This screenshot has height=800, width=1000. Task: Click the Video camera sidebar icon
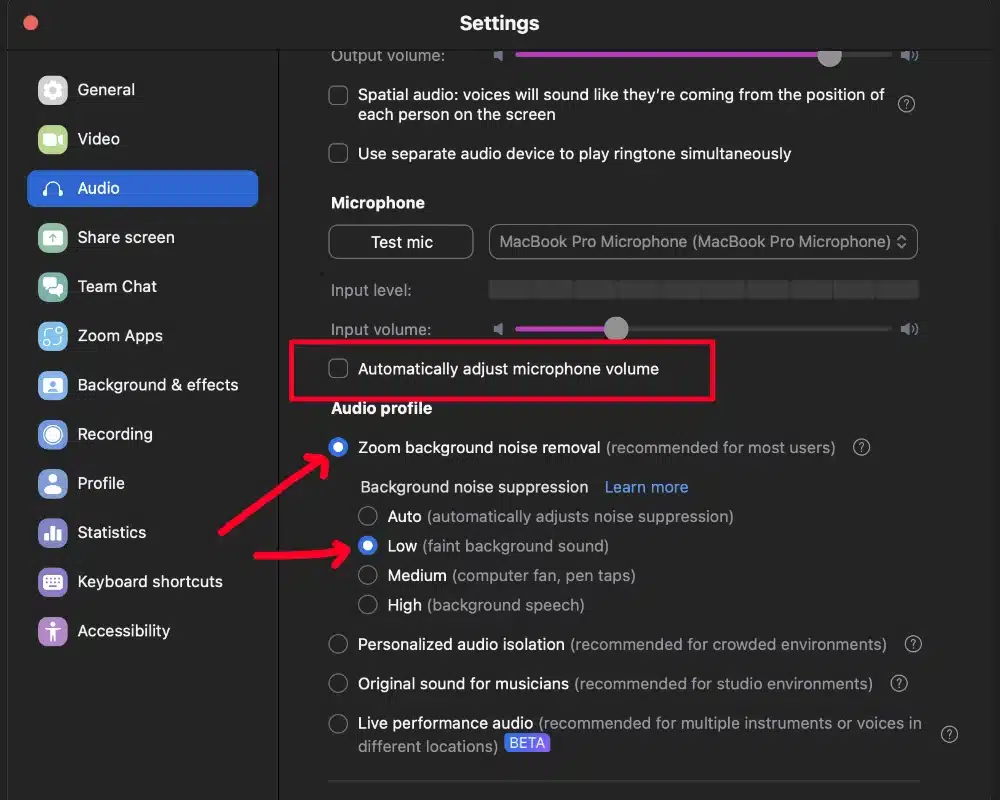pos(52,139)
